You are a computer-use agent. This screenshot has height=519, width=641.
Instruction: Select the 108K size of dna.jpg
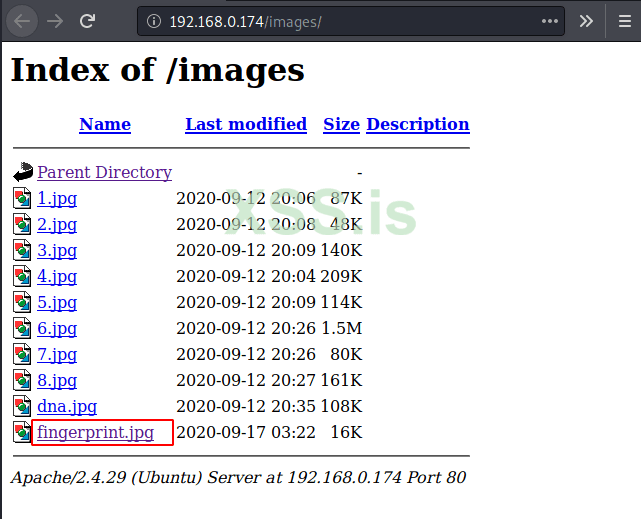(x=341, y=406)
